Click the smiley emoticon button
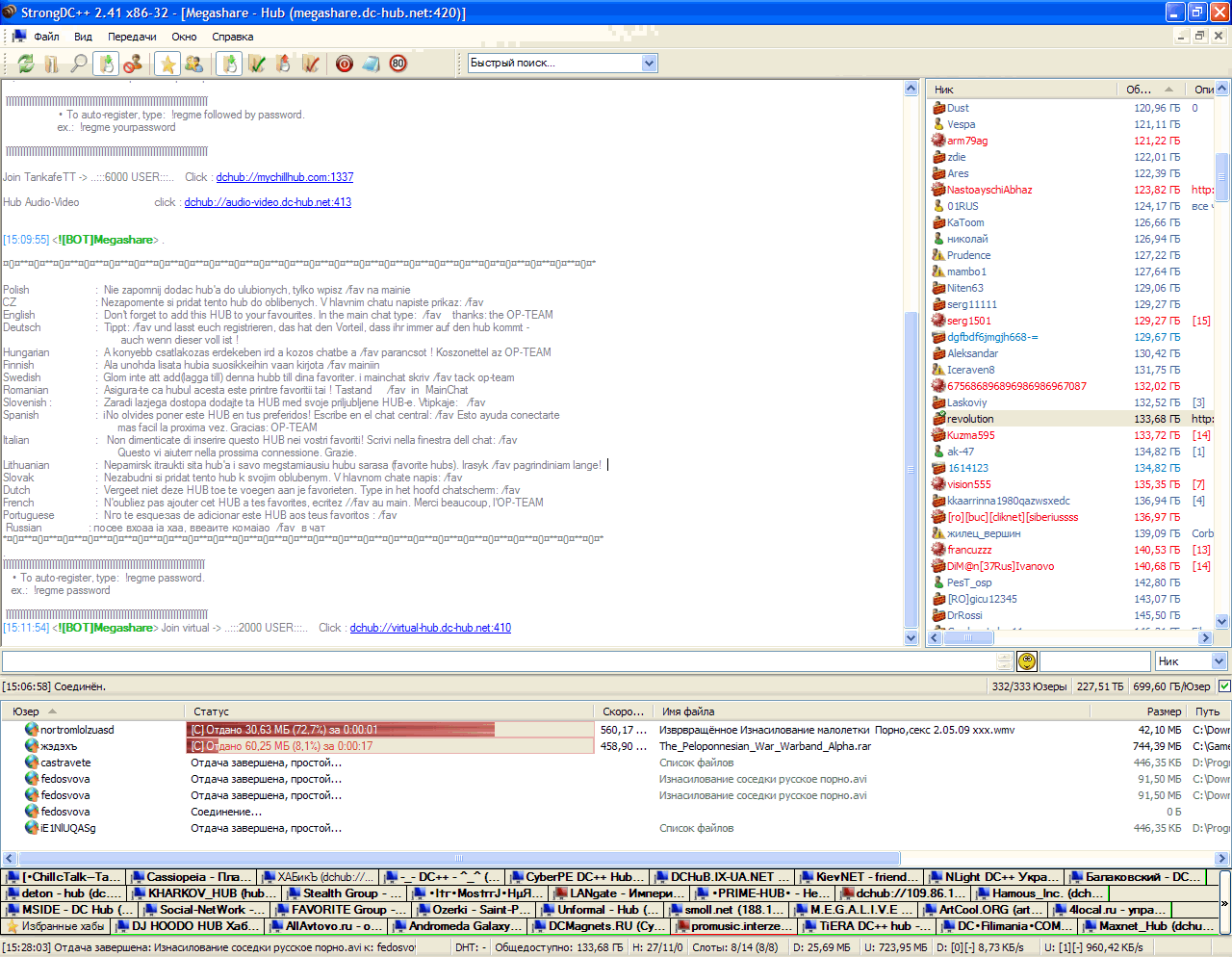The height and width of the screenshot is (957, 1232). [1027, 660]
